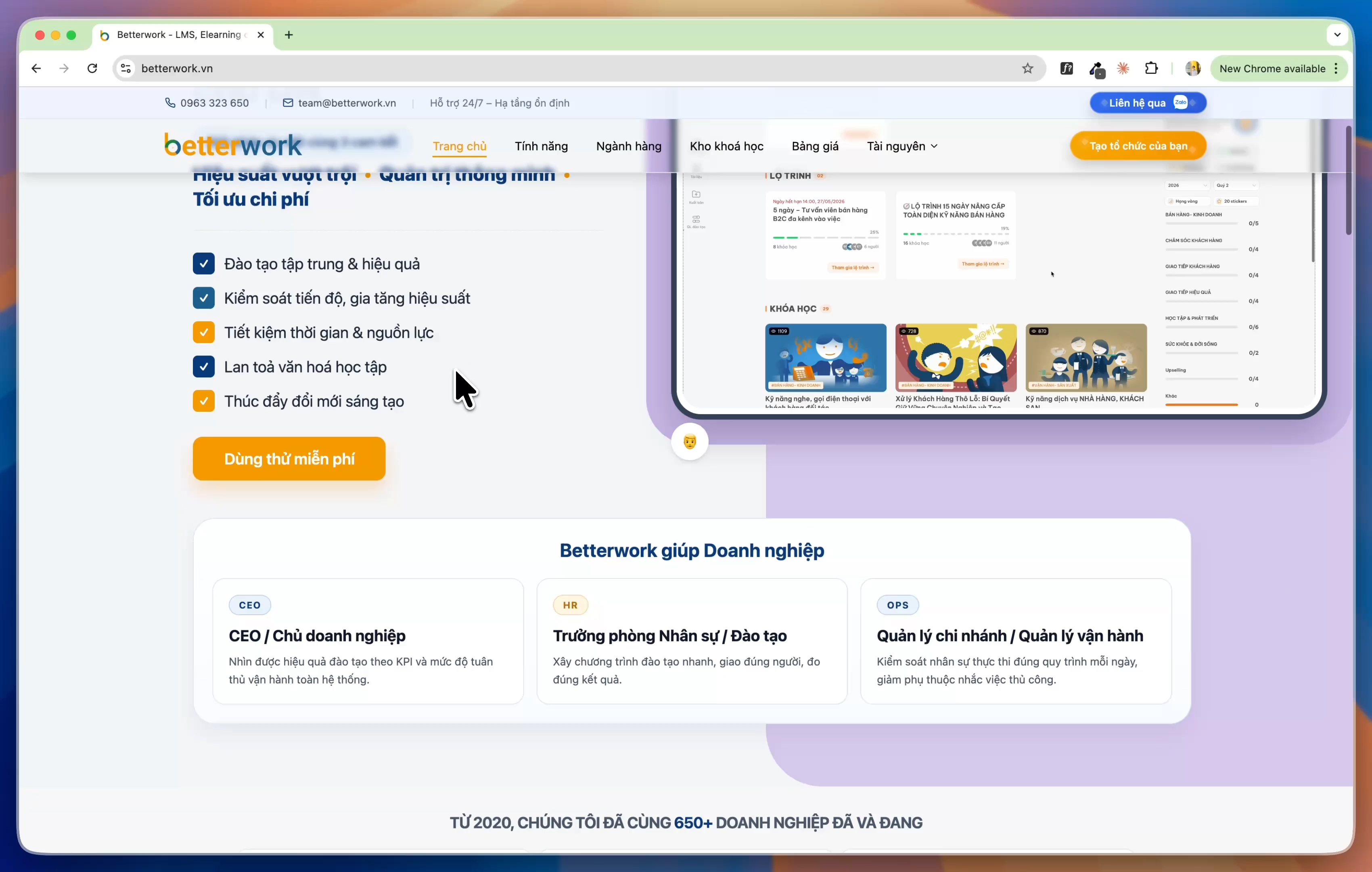Click the betterwork logo
The image size is (1372, 872).
click(x=232, y=145)
